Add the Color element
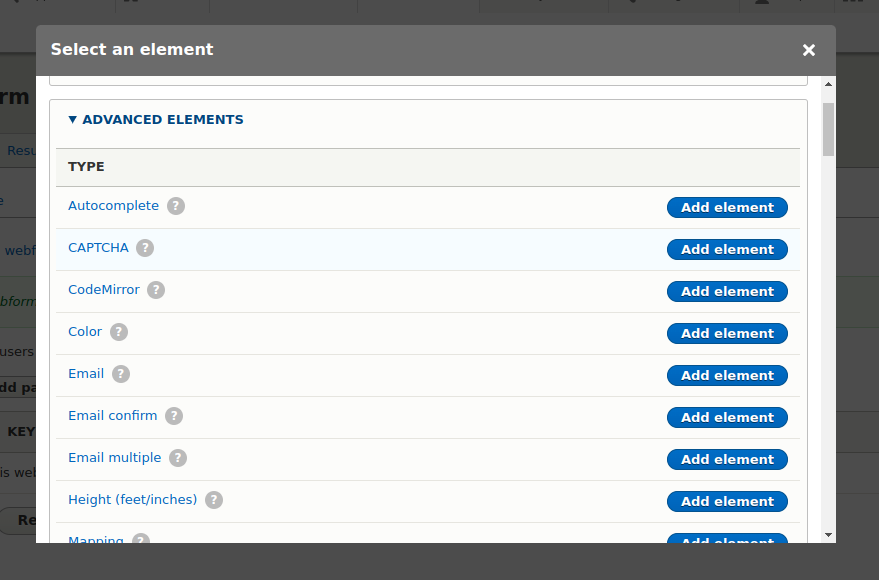 tap(727, 333)
